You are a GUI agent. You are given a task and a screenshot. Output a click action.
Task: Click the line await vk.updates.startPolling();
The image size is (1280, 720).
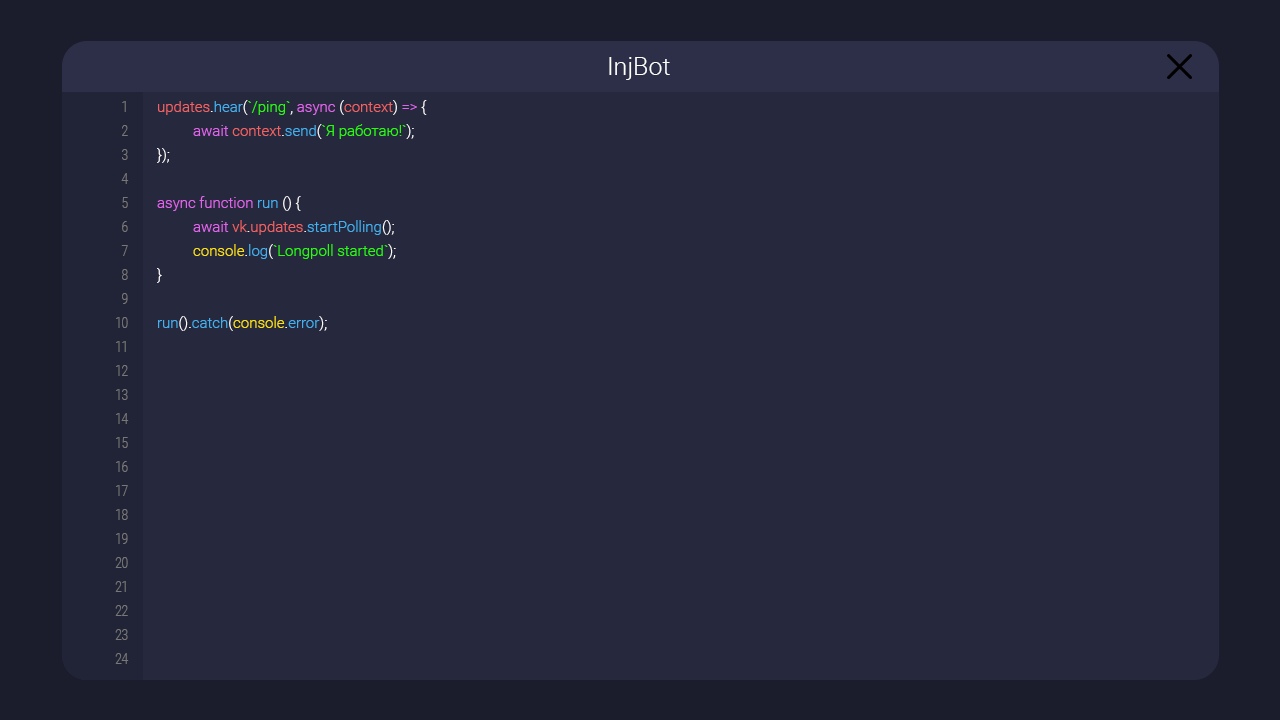coord(294,227)
